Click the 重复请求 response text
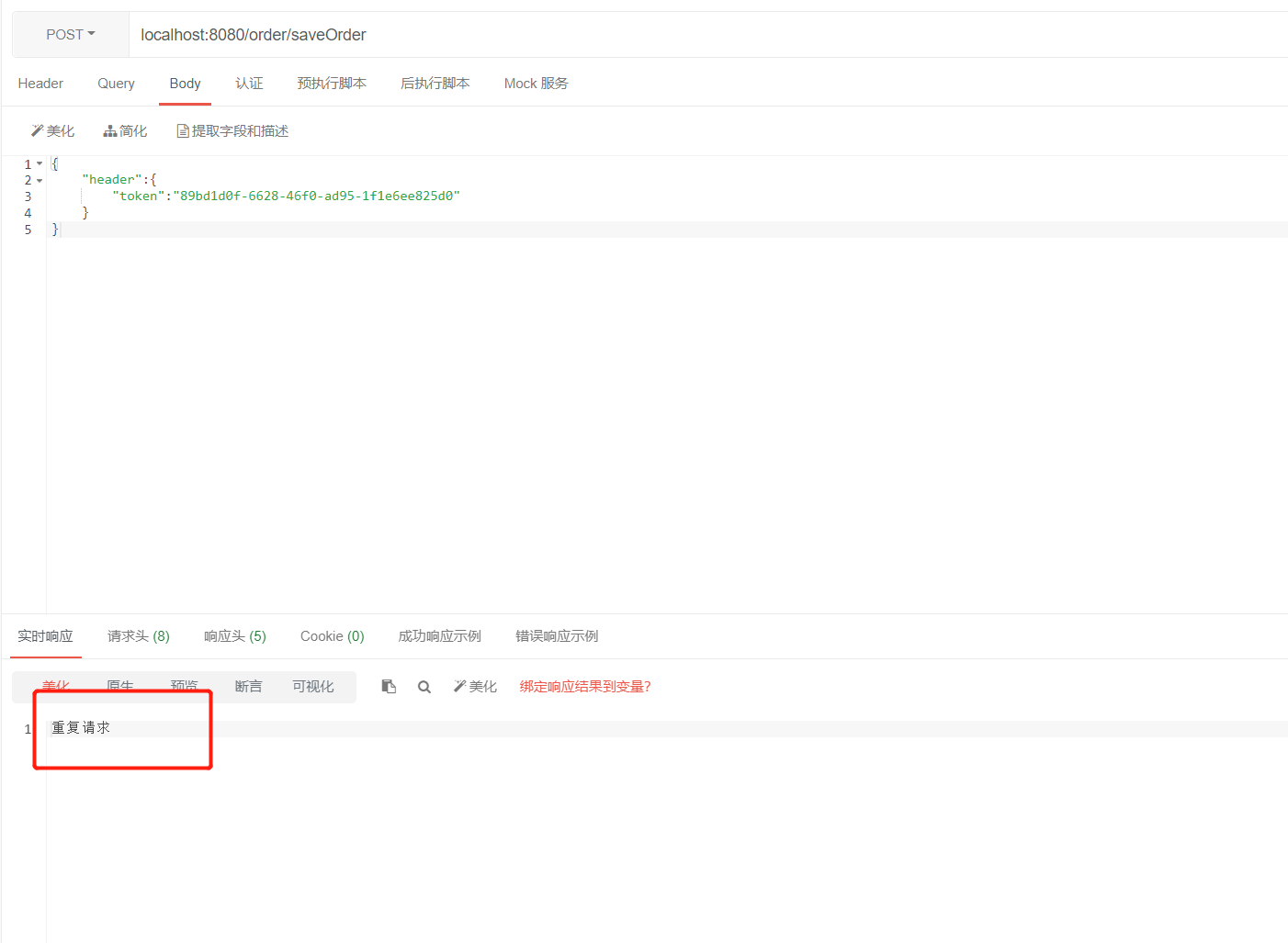 [81, 727]
